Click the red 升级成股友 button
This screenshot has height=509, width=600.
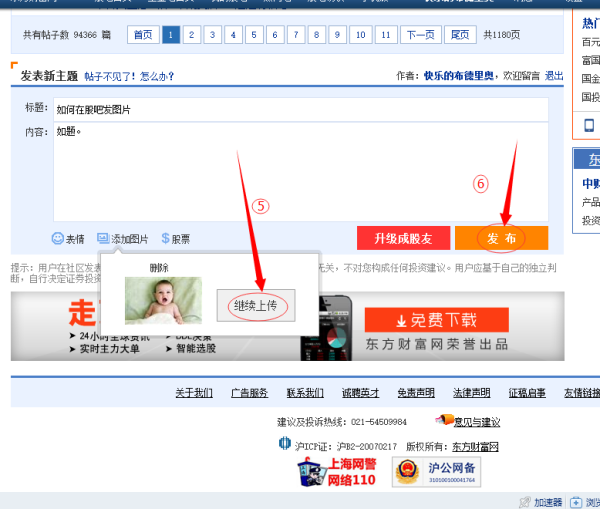click(403, 238)
